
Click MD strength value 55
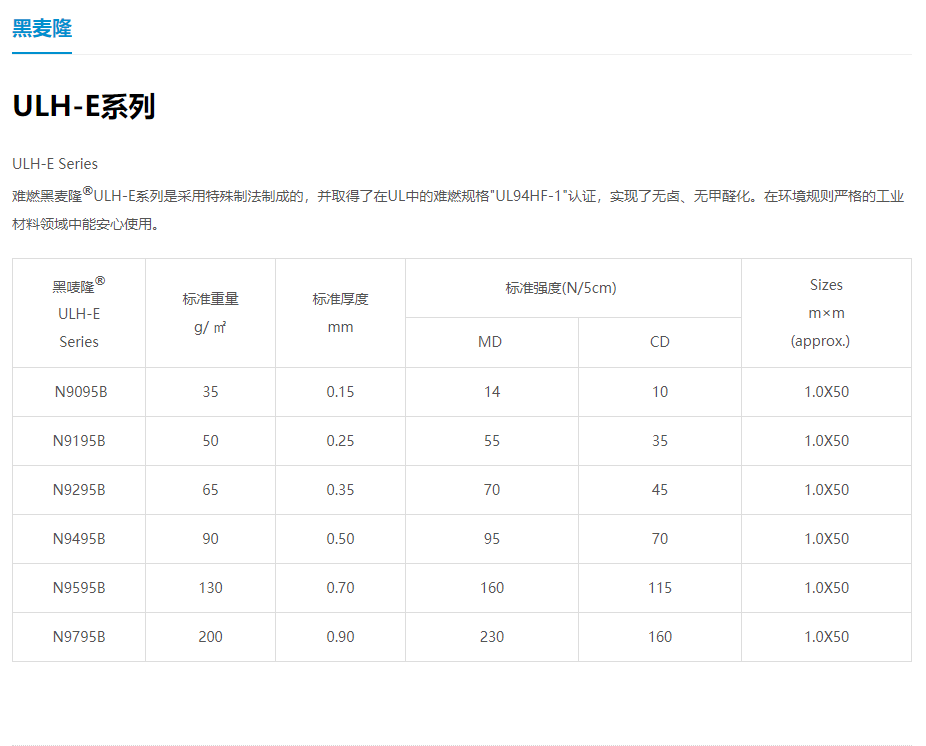(492, 441)
